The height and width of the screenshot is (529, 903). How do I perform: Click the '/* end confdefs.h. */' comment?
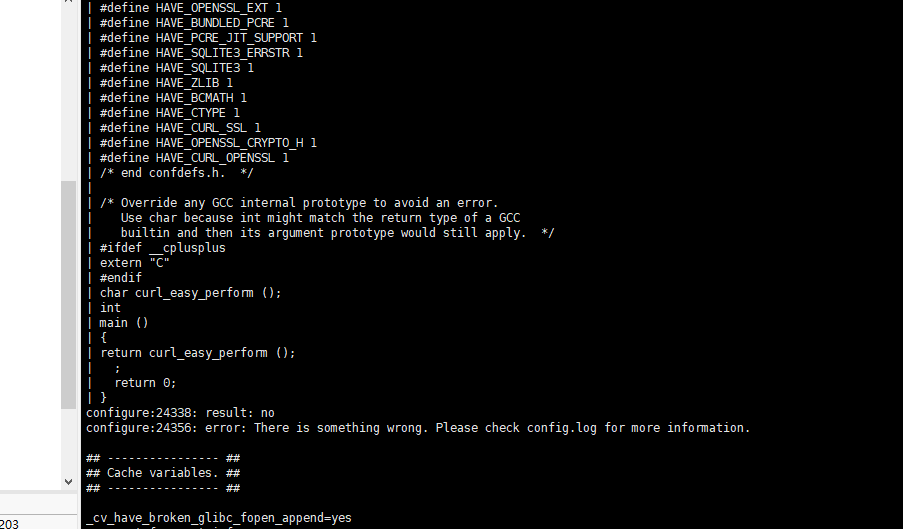pos(176,173)
